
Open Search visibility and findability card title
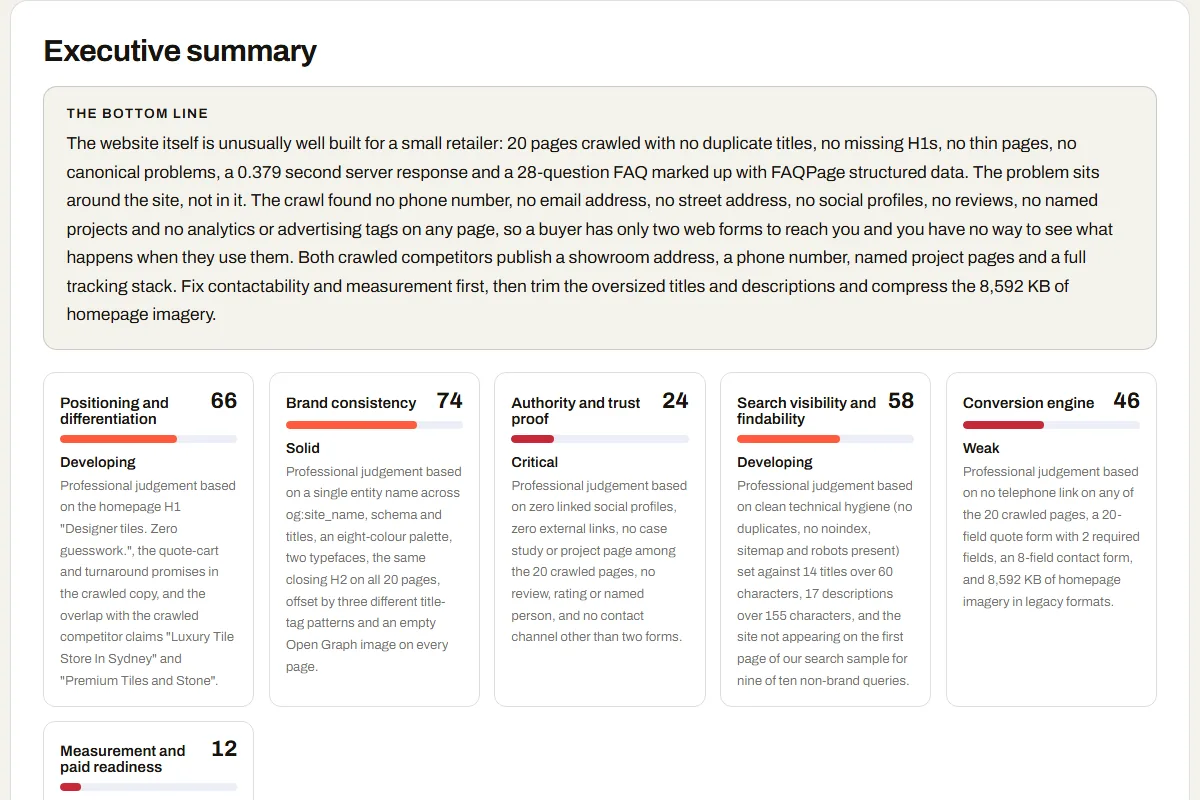click(806, 411)
